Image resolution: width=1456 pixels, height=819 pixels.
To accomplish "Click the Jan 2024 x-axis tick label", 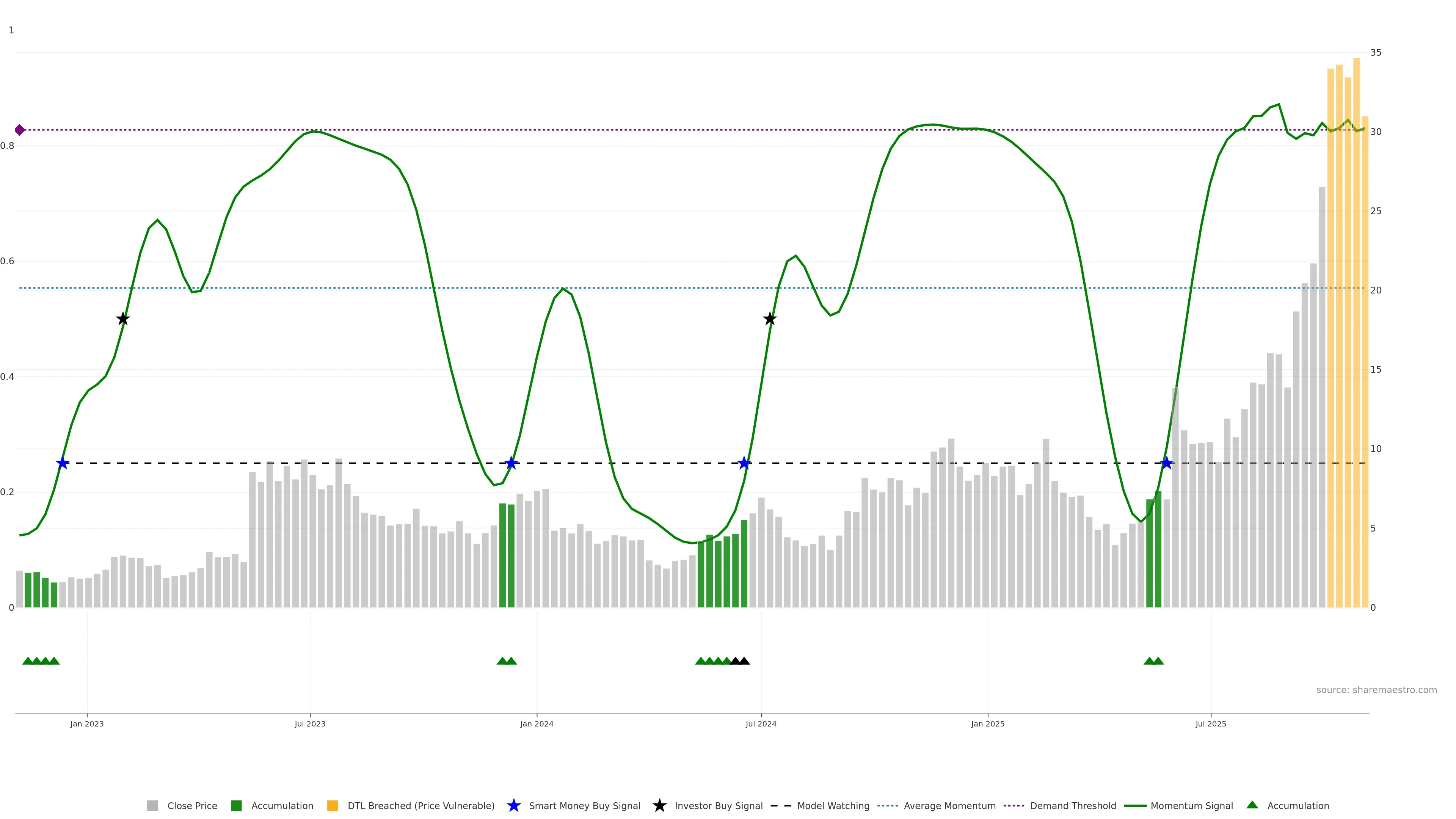I will pos(537,724).
